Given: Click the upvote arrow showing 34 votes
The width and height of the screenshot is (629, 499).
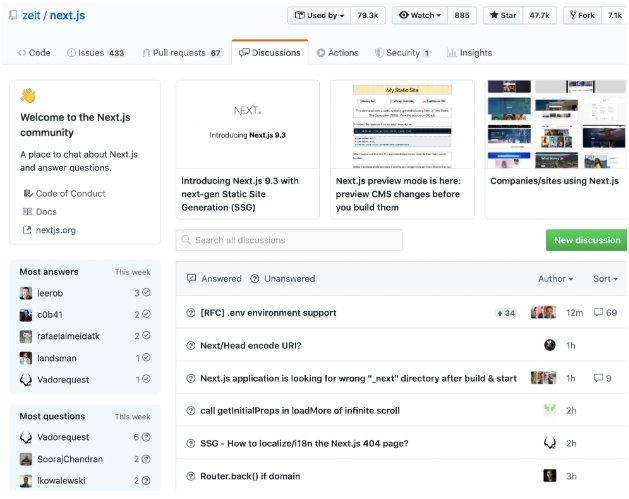Looking at the screenshot, I should tap(500, 313).
